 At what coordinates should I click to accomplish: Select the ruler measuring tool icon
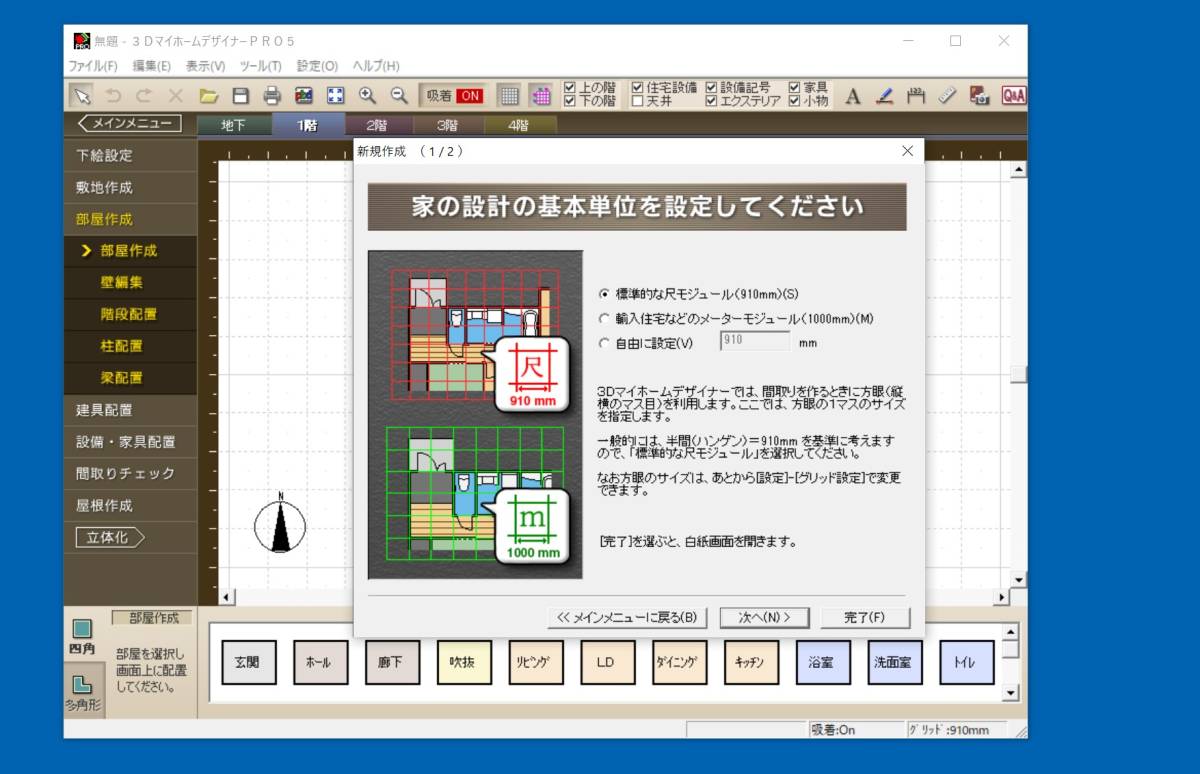[x=947, y=96]
